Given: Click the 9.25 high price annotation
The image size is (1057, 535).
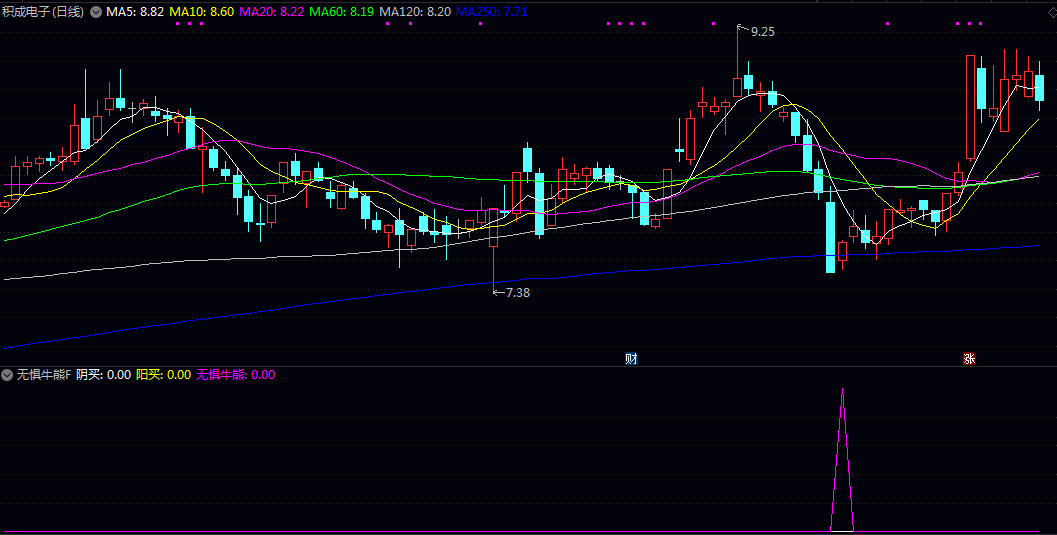Looking at the screenshot, I should tap(762, 32).
